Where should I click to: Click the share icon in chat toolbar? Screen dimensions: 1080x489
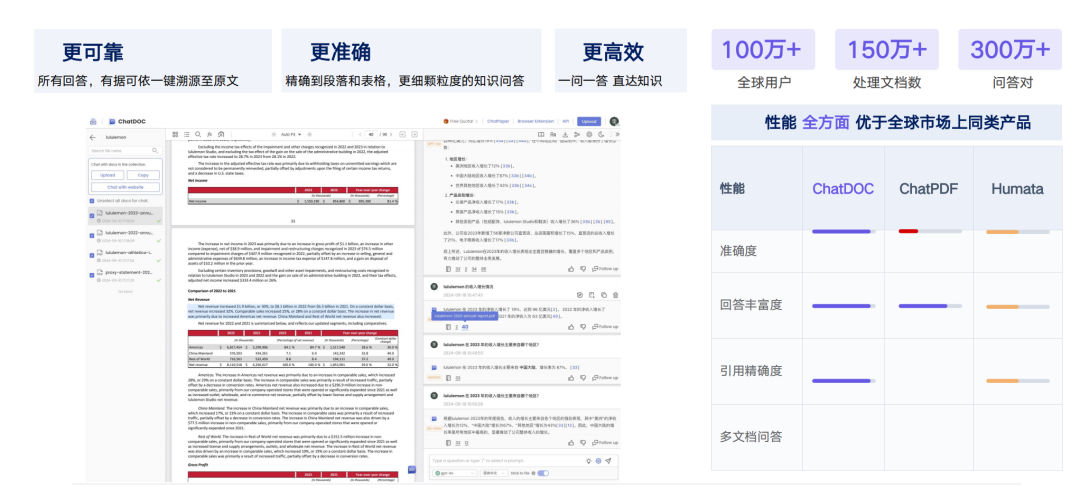(577, 134)
